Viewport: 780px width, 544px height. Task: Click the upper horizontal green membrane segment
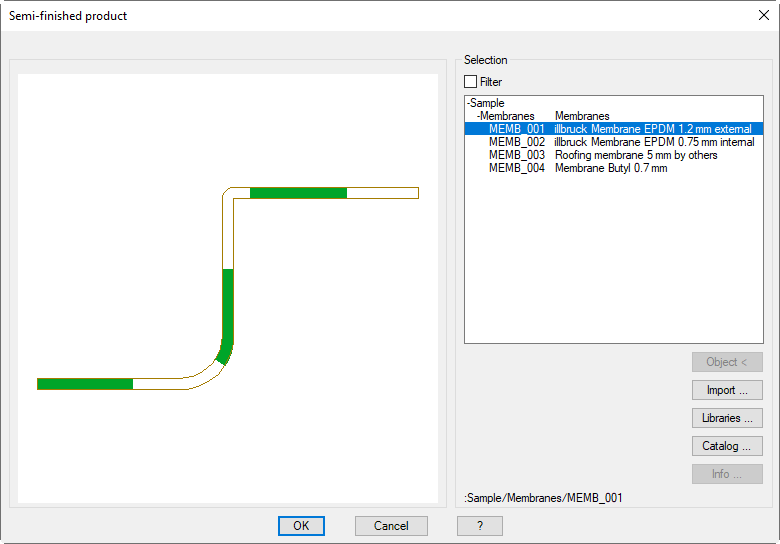[x=298, y=193]
